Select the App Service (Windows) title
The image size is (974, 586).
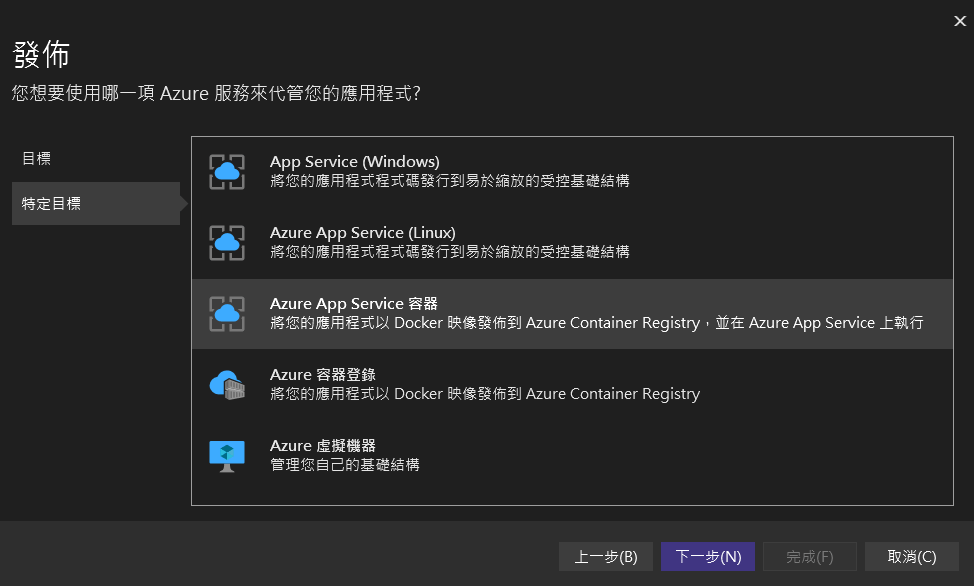[354, 162]
